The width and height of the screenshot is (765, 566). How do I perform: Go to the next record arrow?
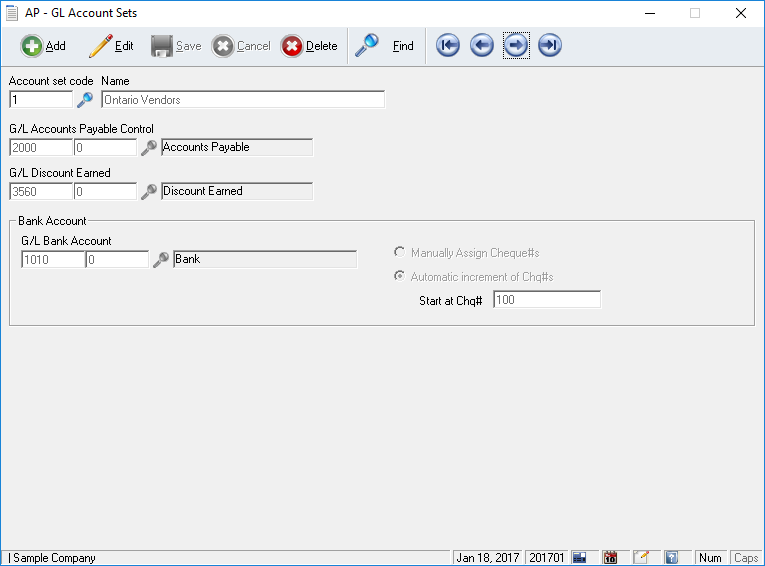[x=516, y=46]
